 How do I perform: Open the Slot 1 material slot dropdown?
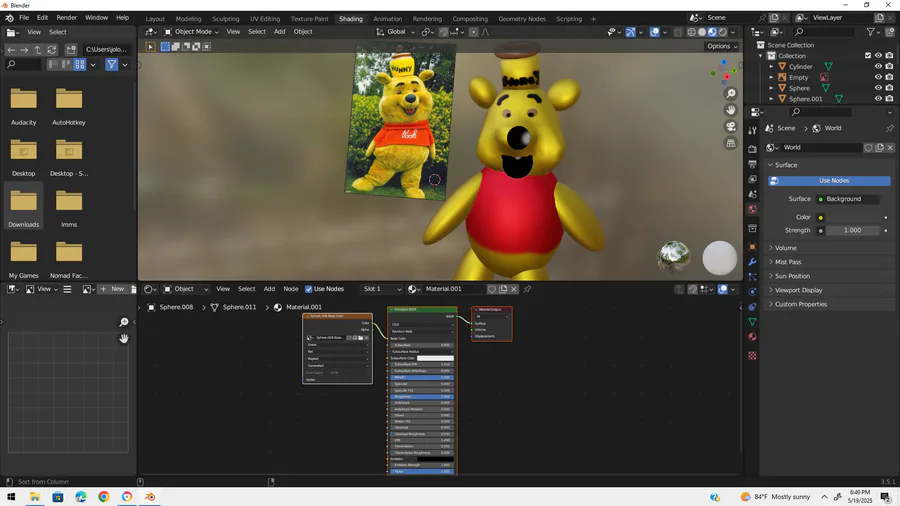pos(381,289)
